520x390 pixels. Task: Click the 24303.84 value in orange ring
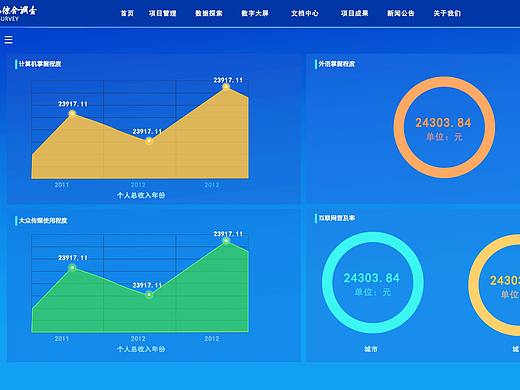(x=443, y=123)
